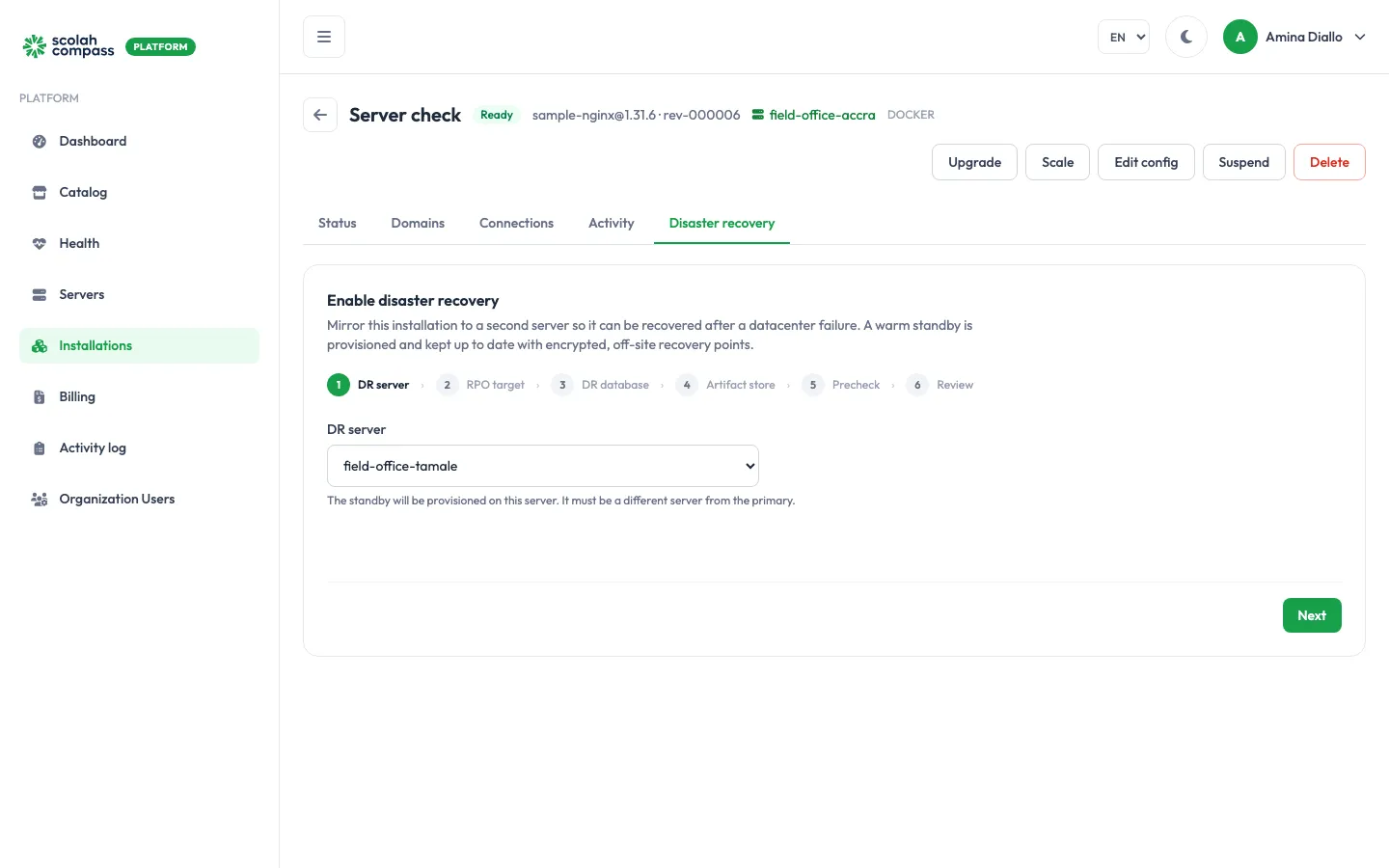Click the Catalog box icon
This screenshot has height=868, width=1389.
tap(40, 193)
